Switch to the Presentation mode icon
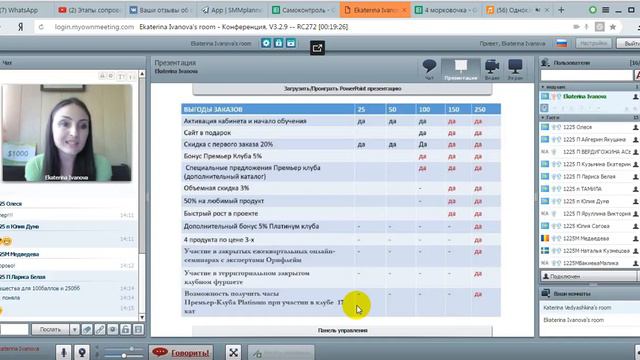 point(461,69)
